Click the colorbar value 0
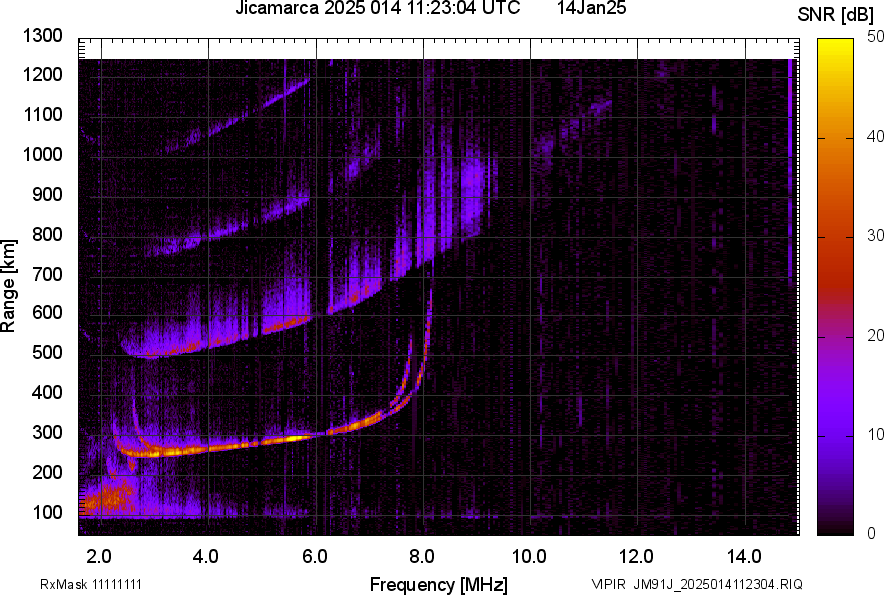The image size is (884, 595). (x=872, y=533)
